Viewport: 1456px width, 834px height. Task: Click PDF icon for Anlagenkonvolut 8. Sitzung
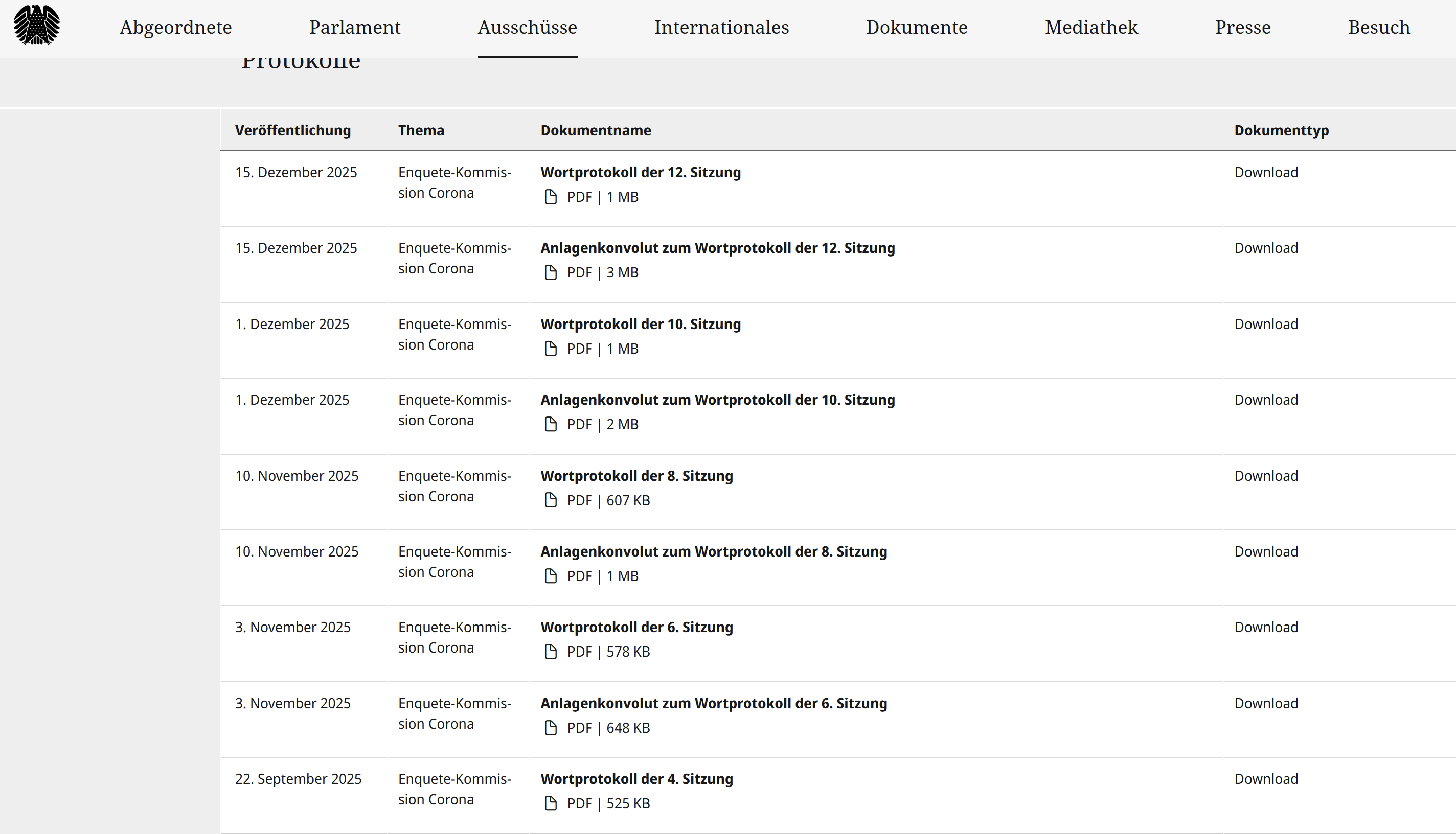(x=550, y=576)
